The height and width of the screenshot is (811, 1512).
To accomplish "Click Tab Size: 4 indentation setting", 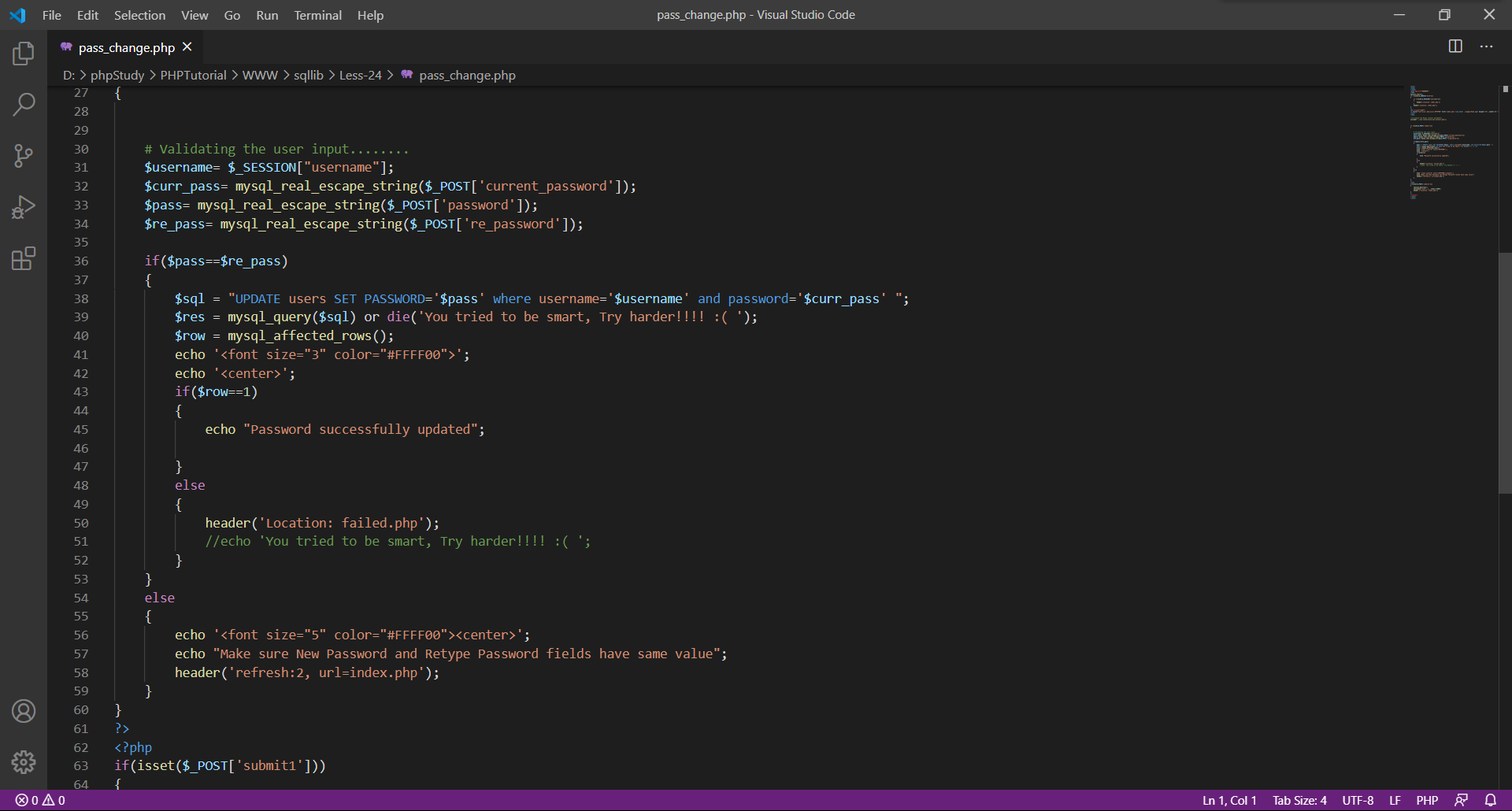I will click(1299, 800).
